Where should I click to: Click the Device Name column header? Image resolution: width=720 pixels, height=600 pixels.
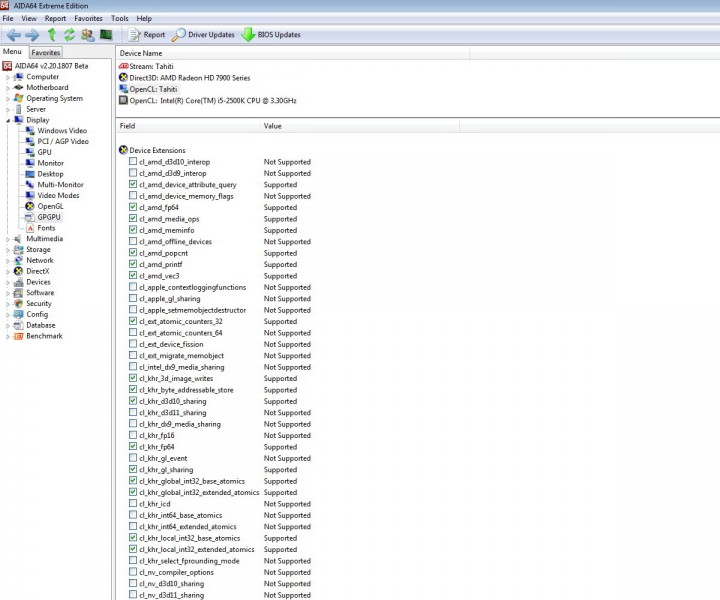pyautogui.click(x=293, y=53)
